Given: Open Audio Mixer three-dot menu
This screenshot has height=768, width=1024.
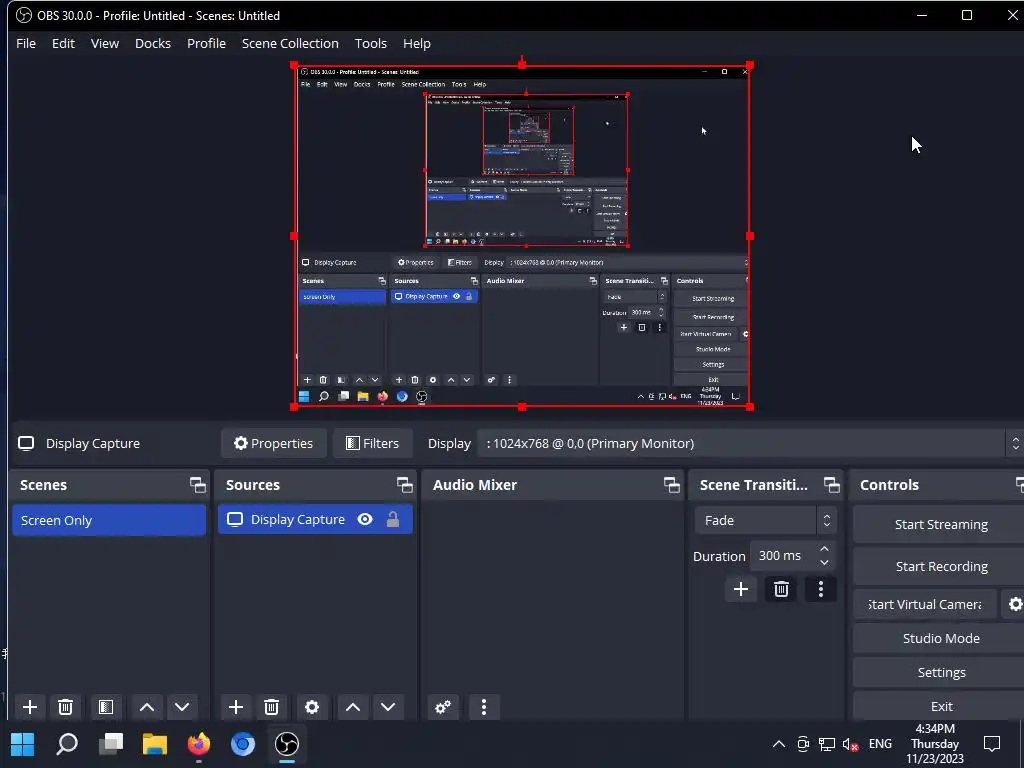Looking at the screenshot, I should point(484,707).
